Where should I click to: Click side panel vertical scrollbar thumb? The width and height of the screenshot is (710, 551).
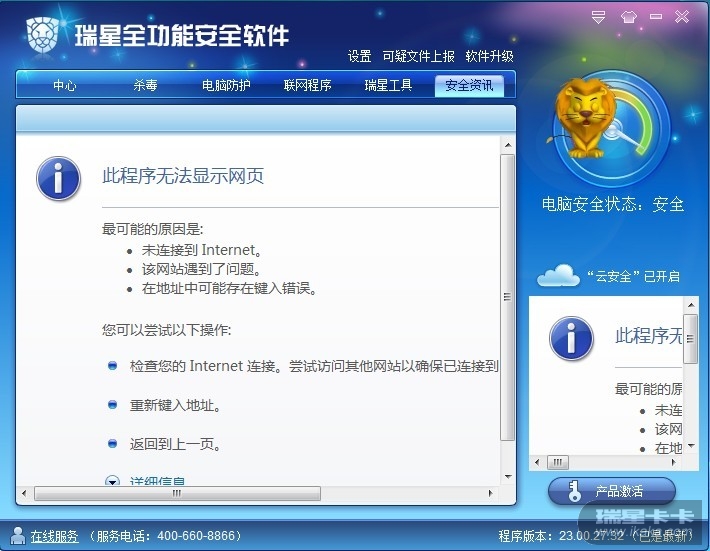[x=690, y=339]
